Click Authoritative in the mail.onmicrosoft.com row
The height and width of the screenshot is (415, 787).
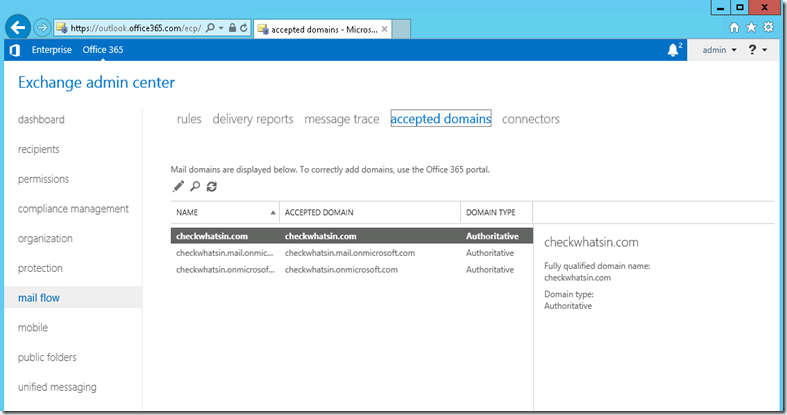[x=490, y=253]
